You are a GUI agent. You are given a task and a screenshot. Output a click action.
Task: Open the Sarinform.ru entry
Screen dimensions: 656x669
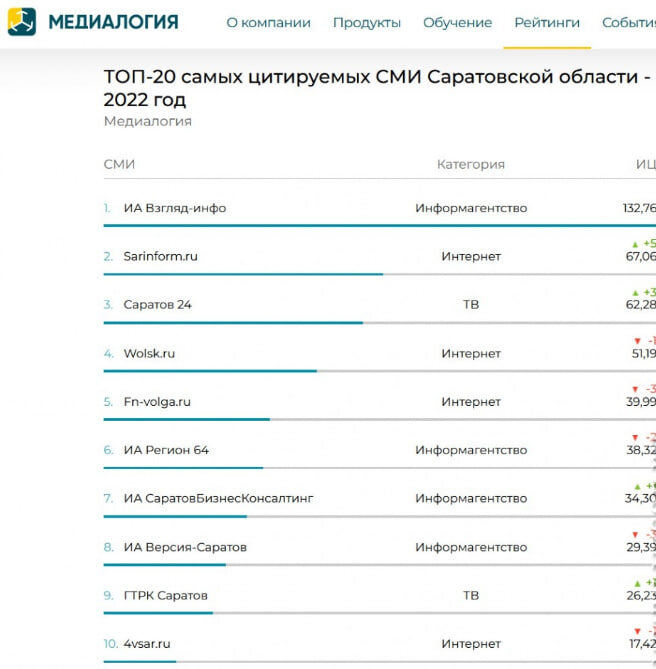160,256
